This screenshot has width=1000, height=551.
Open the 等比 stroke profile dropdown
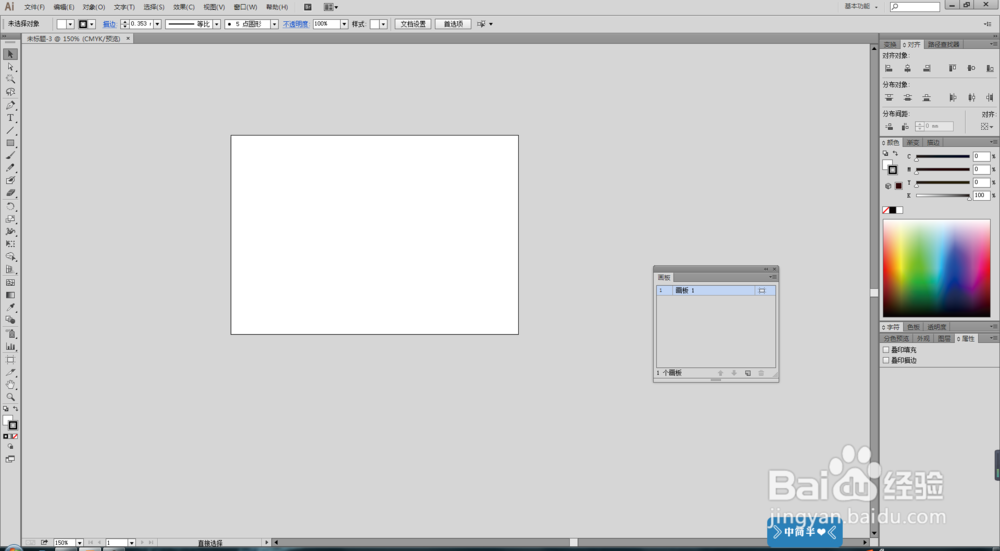[x=216, y=24]
